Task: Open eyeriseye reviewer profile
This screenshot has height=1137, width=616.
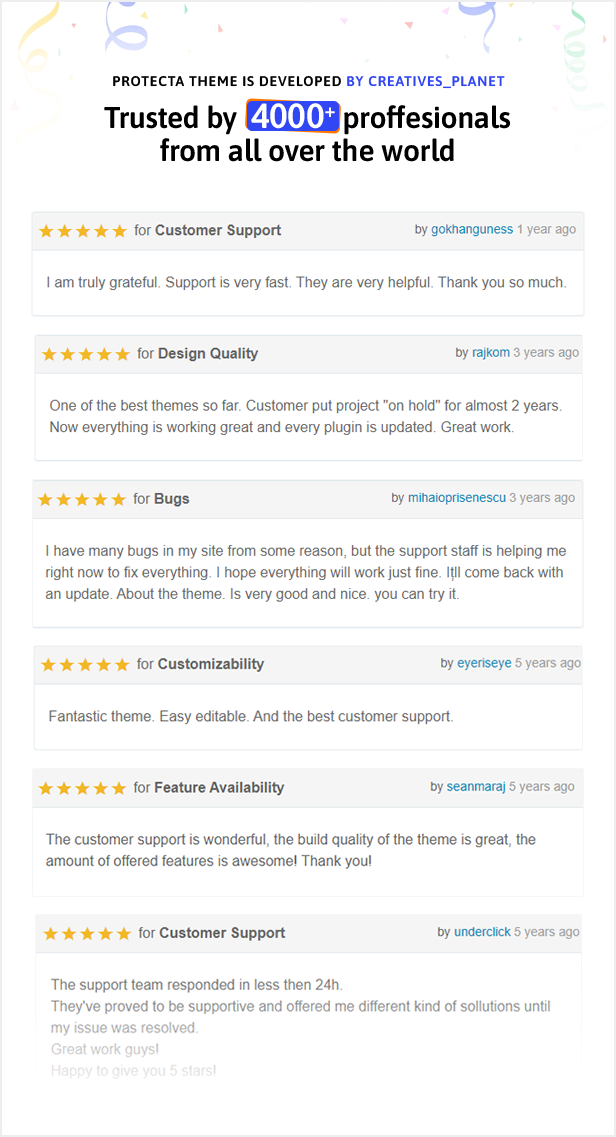Action: click(484, 663)
